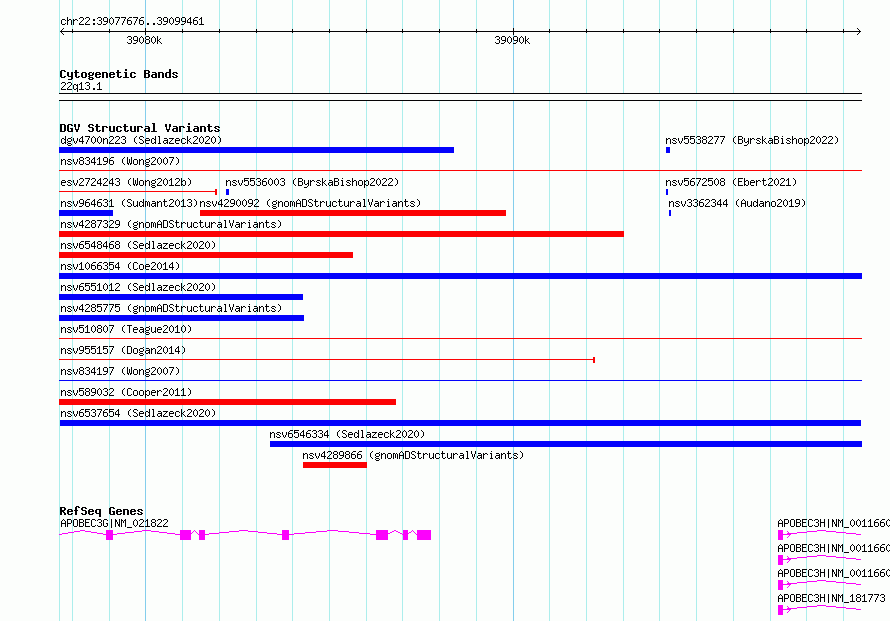Click the small blue nsv5536003 marker
The image size is (890, 621).
pyautogui.click(x=228, y=192)
